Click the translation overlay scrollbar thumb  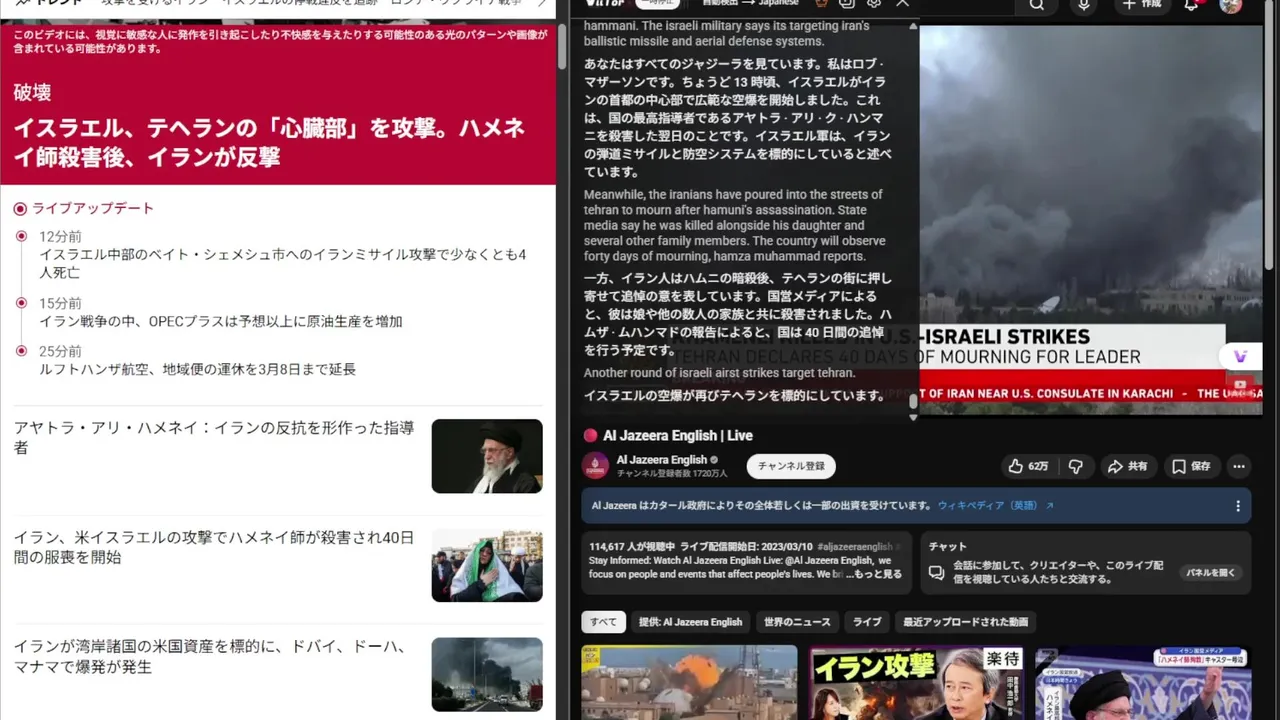click(913, 401)
